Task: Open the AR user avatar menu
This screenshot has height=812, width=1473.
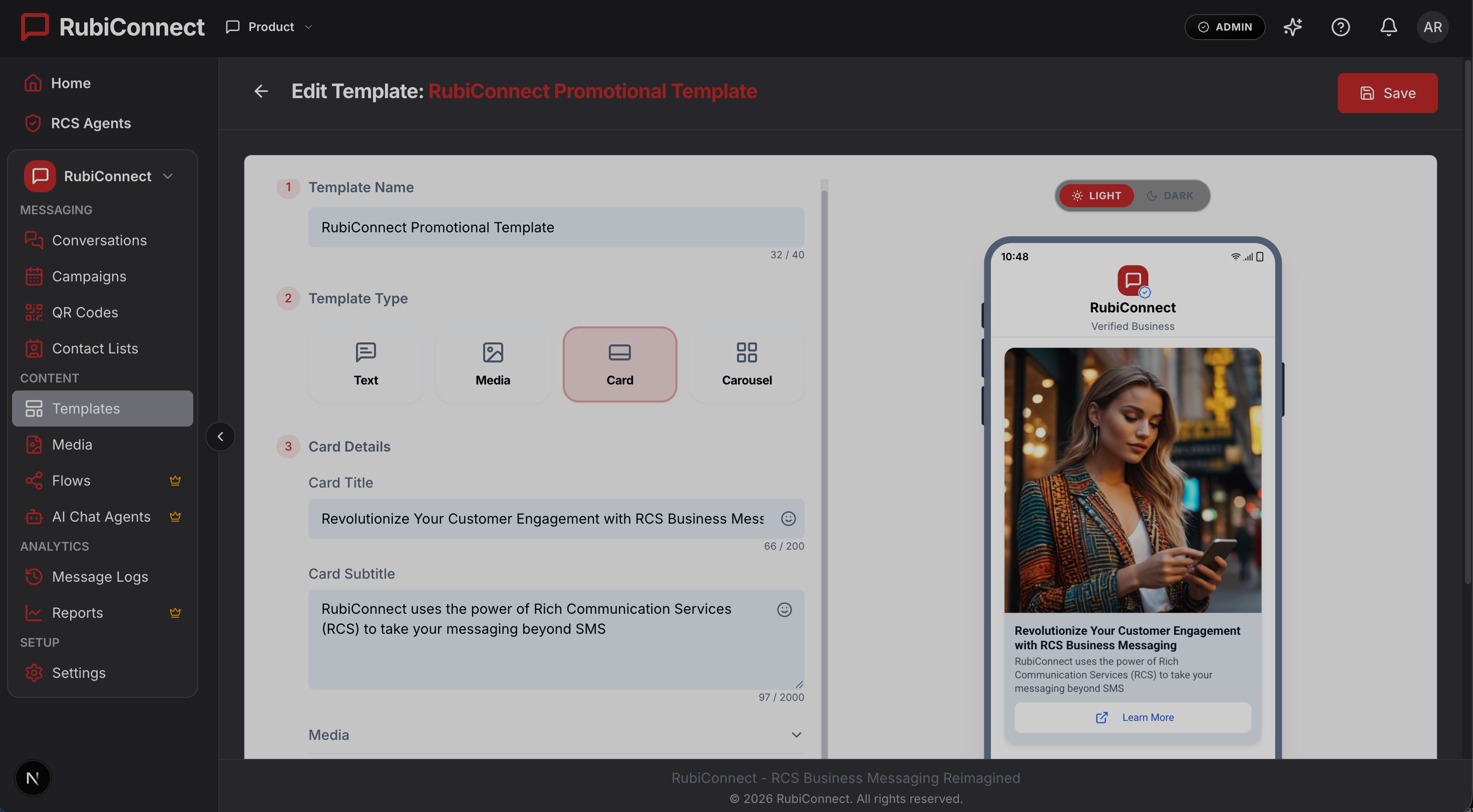Action: pyautogui.click(x=1432, y=27)
